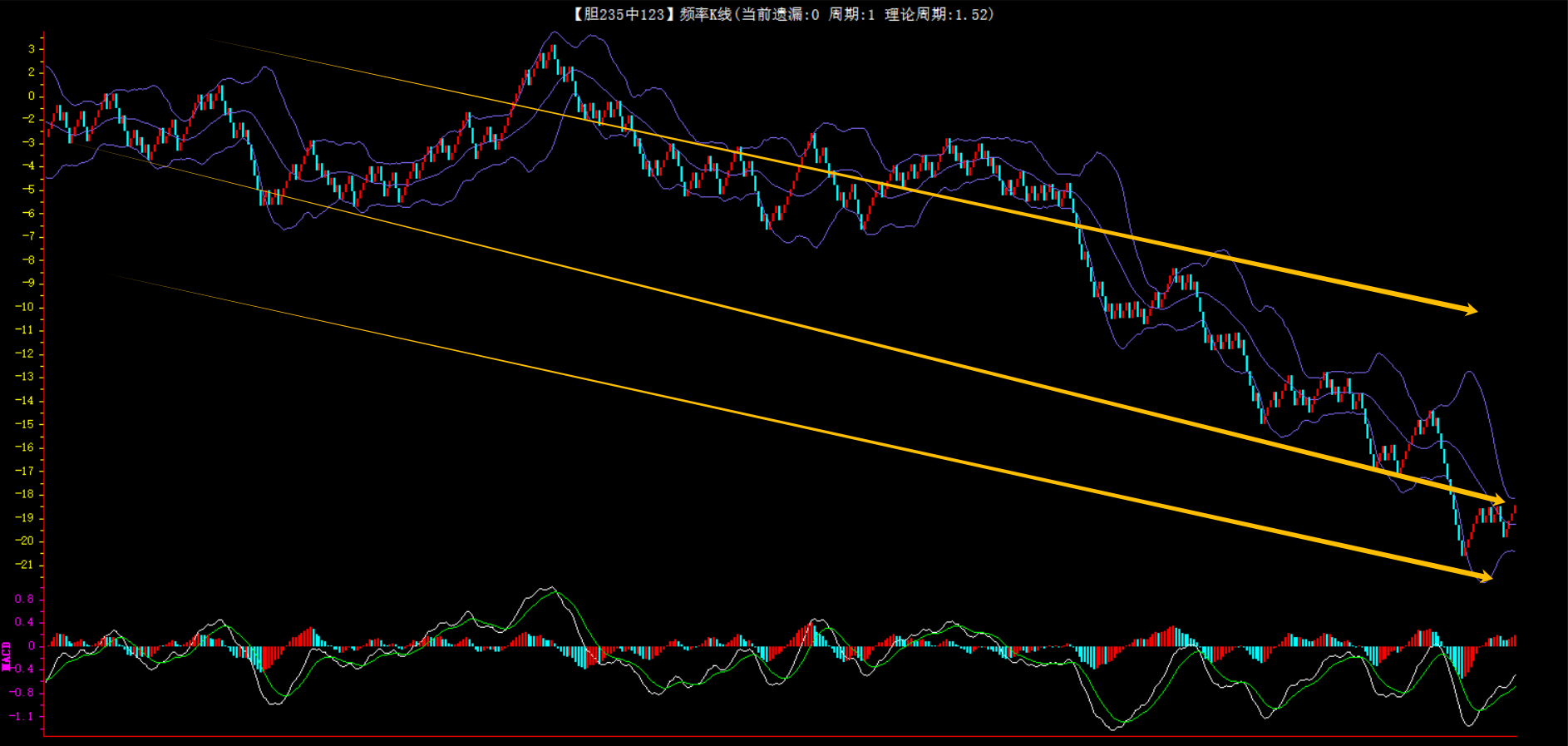
Task: Click the lowest orange trend line arrowhead
Action: 1485,577
